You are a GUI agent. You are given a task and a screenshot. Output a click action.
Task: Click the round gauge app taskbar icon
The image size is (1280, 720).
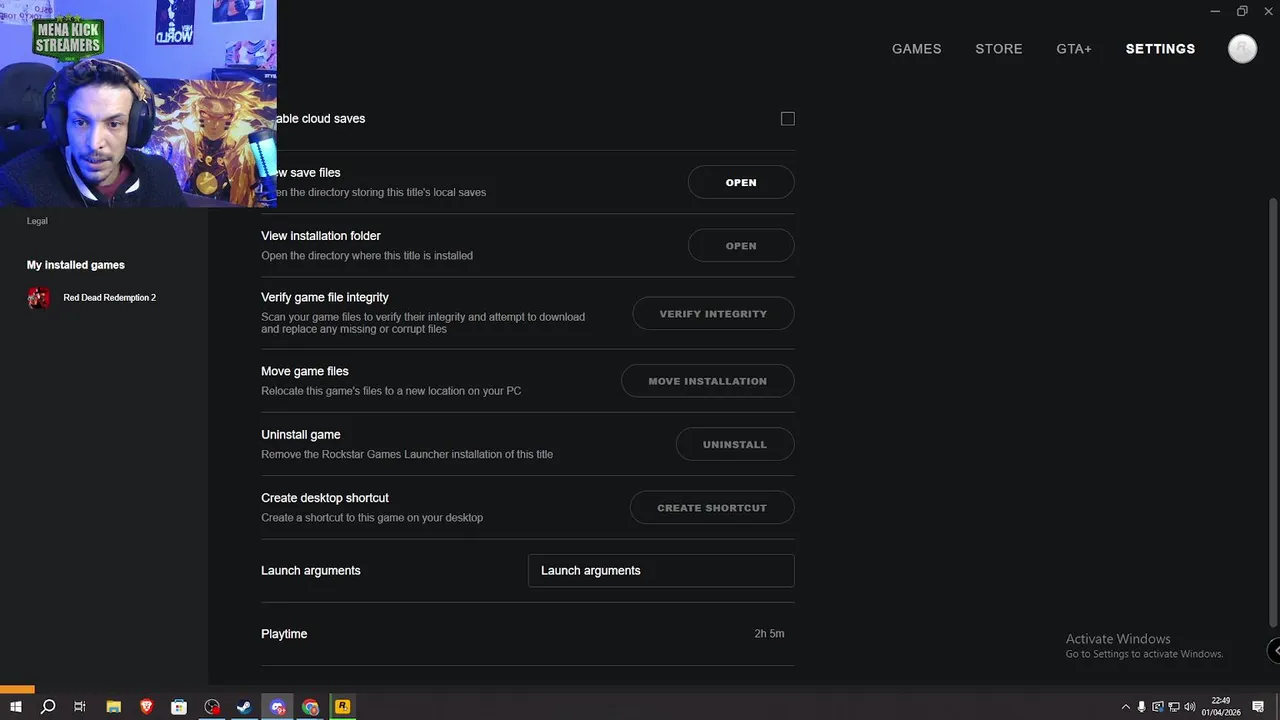212,707
